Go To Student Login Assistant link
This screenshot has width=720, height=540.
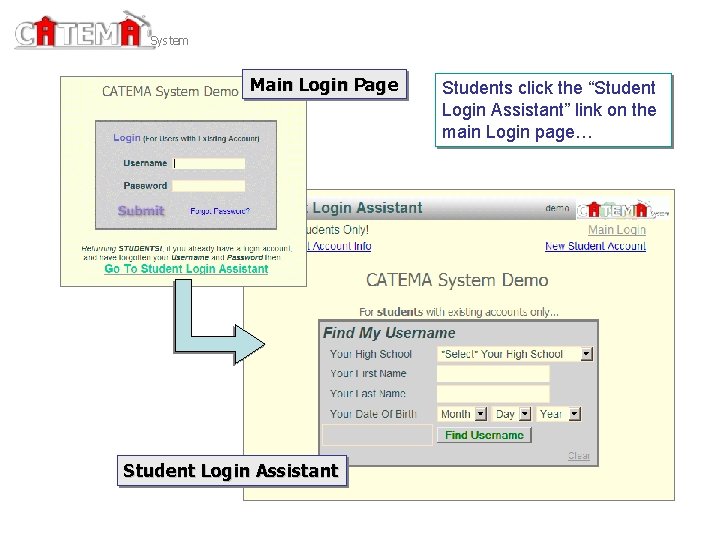click(x=186, y=269)
